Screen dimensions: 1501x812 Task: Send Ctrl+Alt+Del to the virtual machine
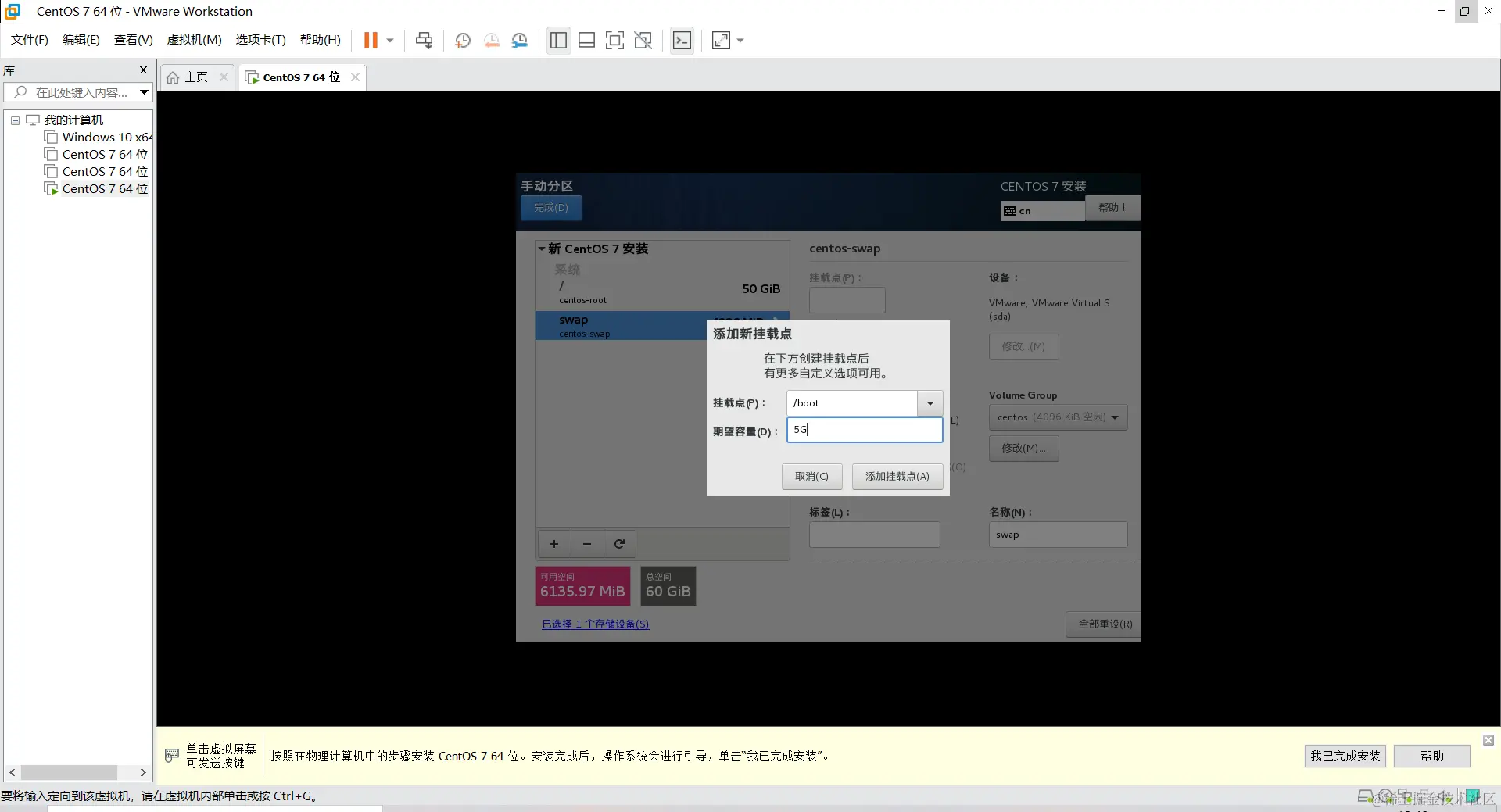424,40
